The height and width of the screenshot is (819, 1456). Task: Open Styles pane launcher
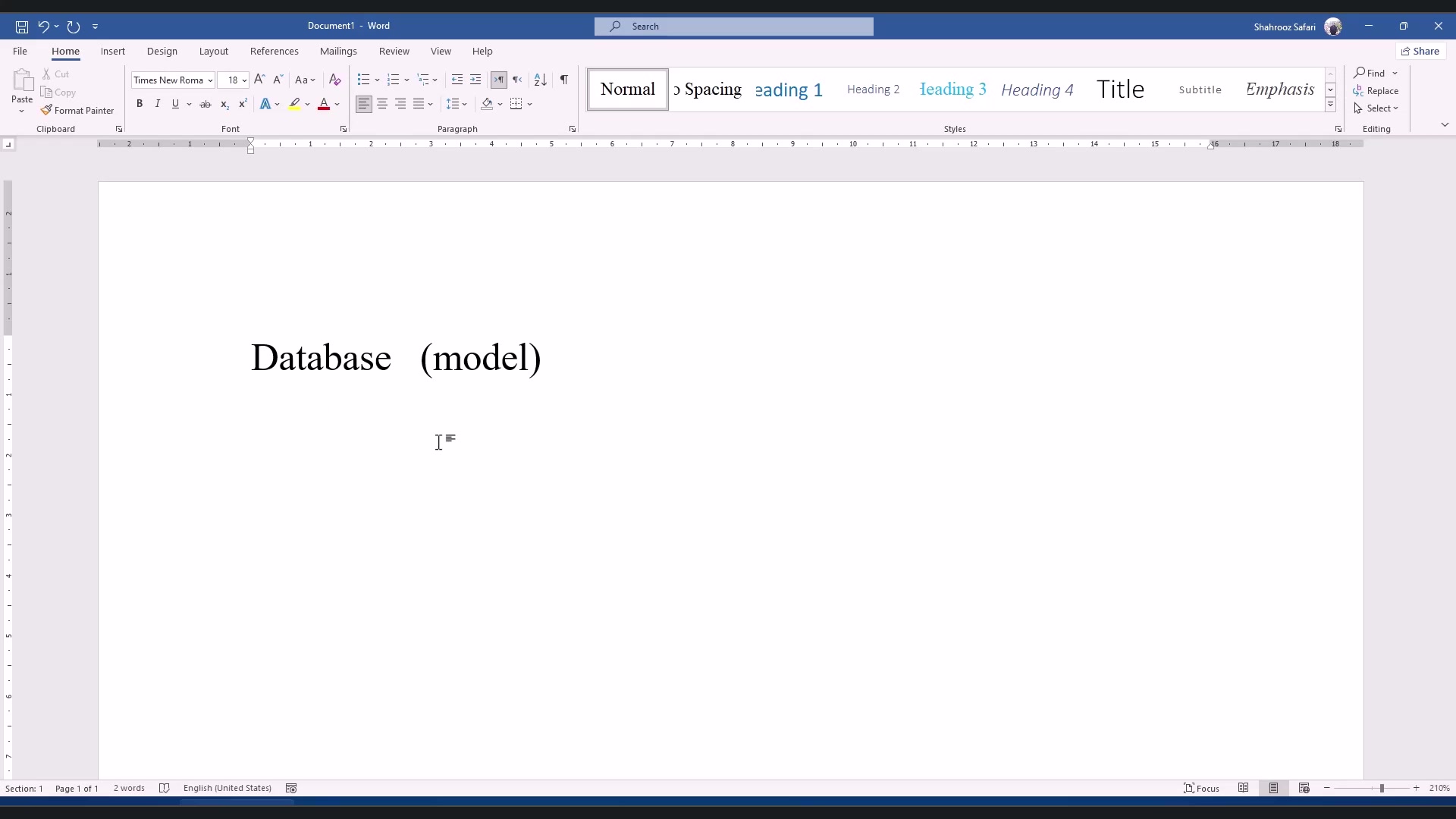coord(1338,130)
